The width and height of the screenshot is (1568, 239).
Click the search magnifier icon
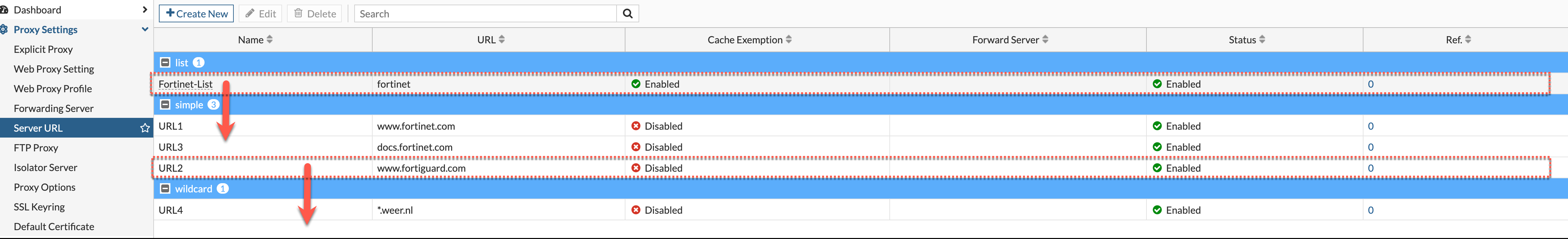tap(628, 13)
